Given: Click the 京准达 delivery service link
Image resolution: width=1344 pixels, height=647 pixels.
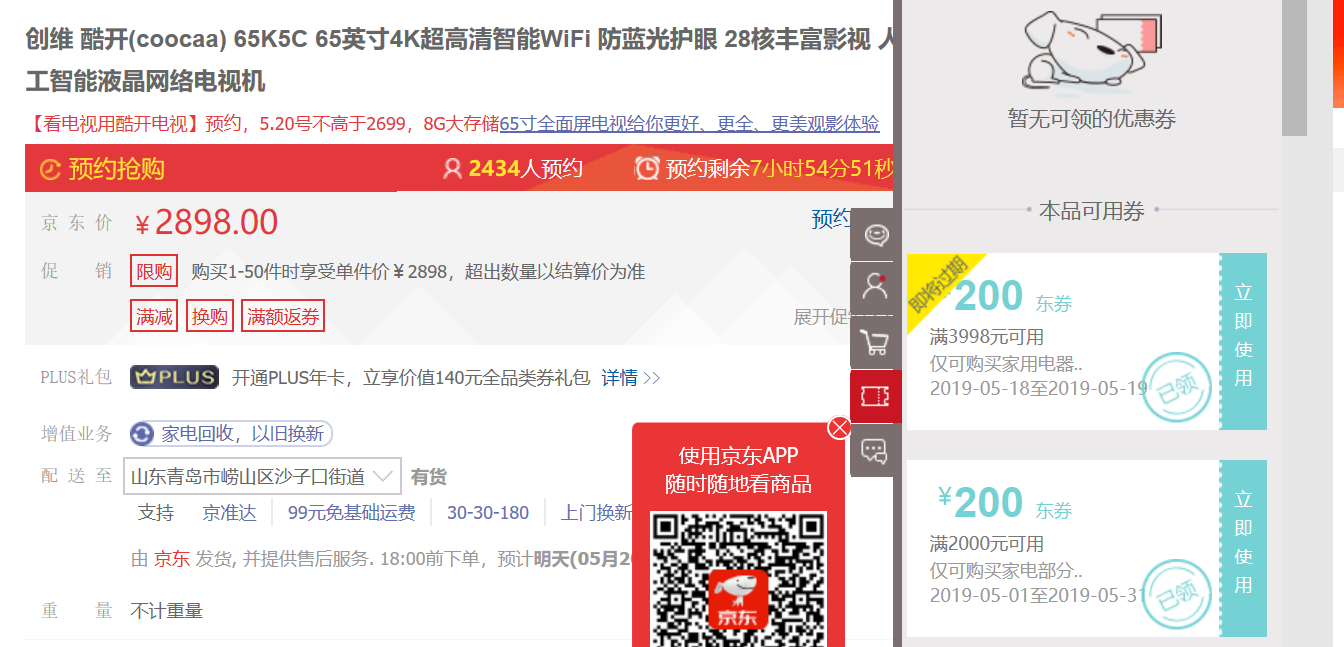Looking at the screenshot, I should coord(229,513).
